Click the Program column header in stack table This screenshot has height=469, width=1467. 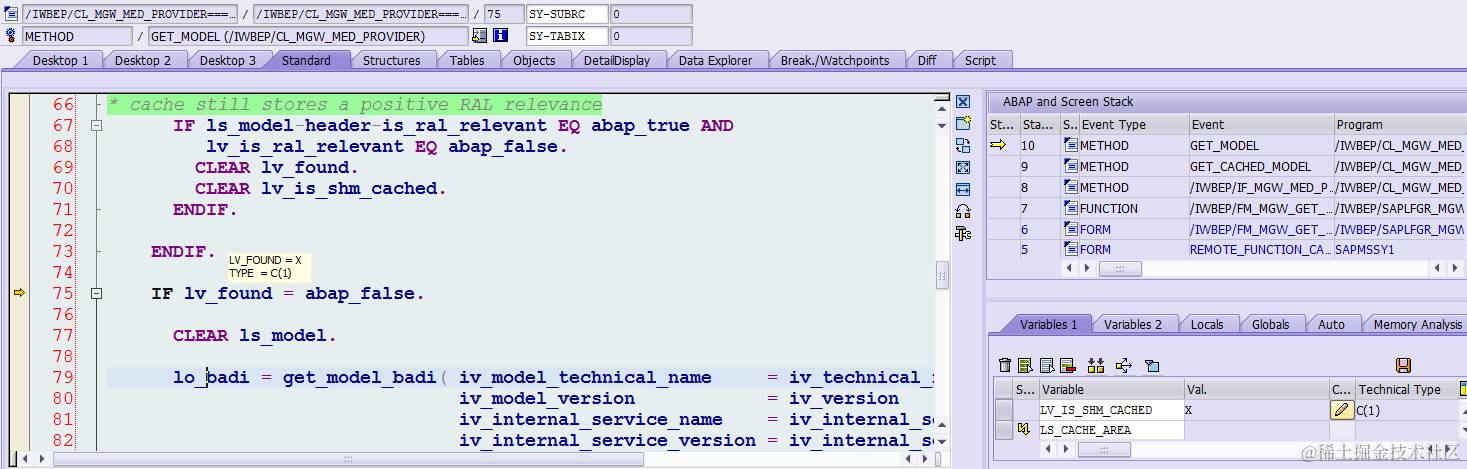click(1400, 125)
